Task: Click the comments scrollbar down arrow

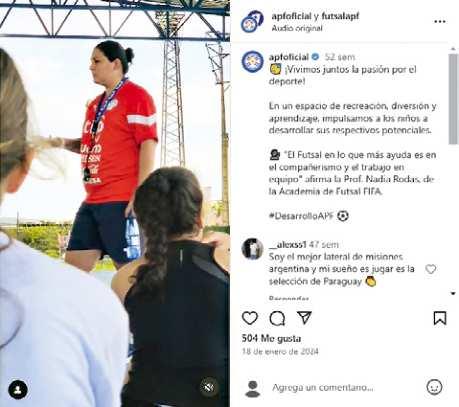Action: tap(453, 293)
